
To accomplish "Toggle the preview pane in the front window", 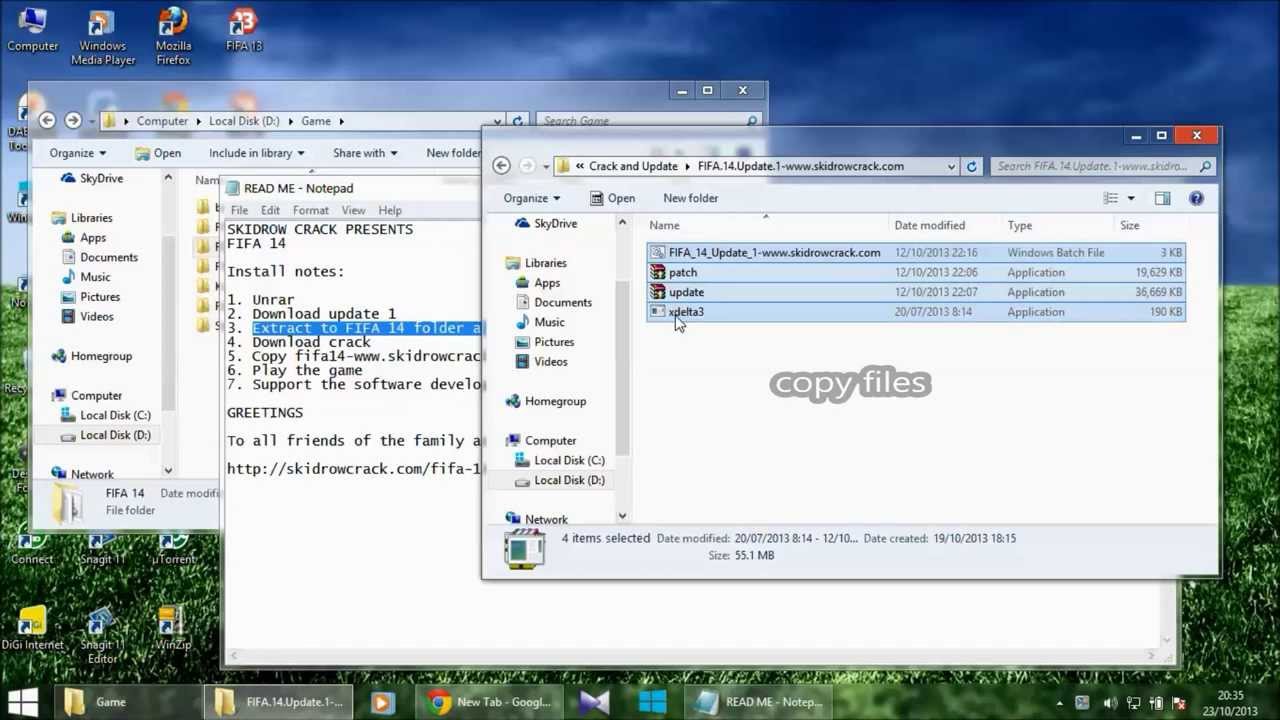I will click(x=1162, y=198).
